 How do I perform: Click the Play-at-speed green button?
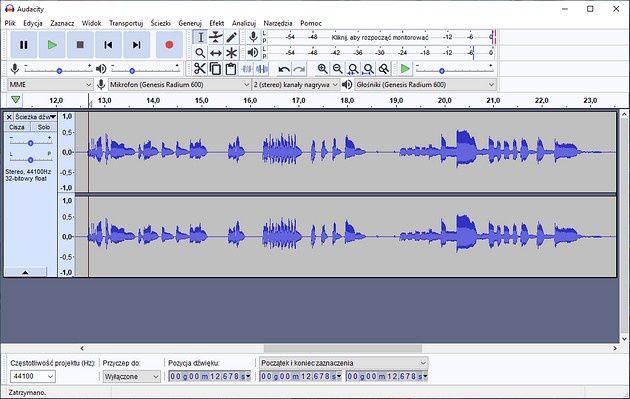(x=405, y=69)
